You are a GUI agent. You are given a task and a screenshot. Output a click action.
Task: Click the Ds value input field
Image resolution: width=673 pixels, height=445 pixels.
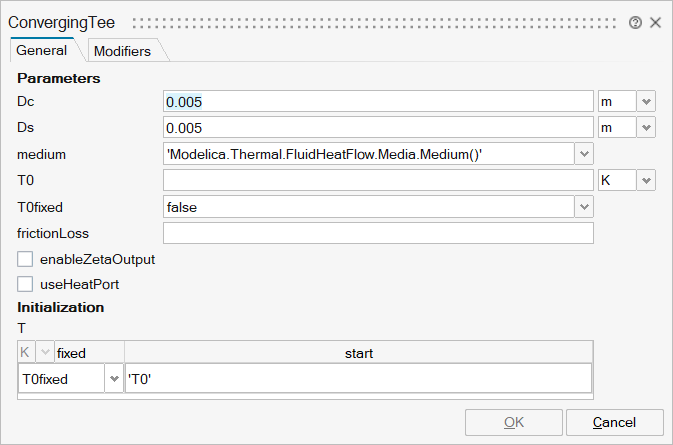[378, 128]
